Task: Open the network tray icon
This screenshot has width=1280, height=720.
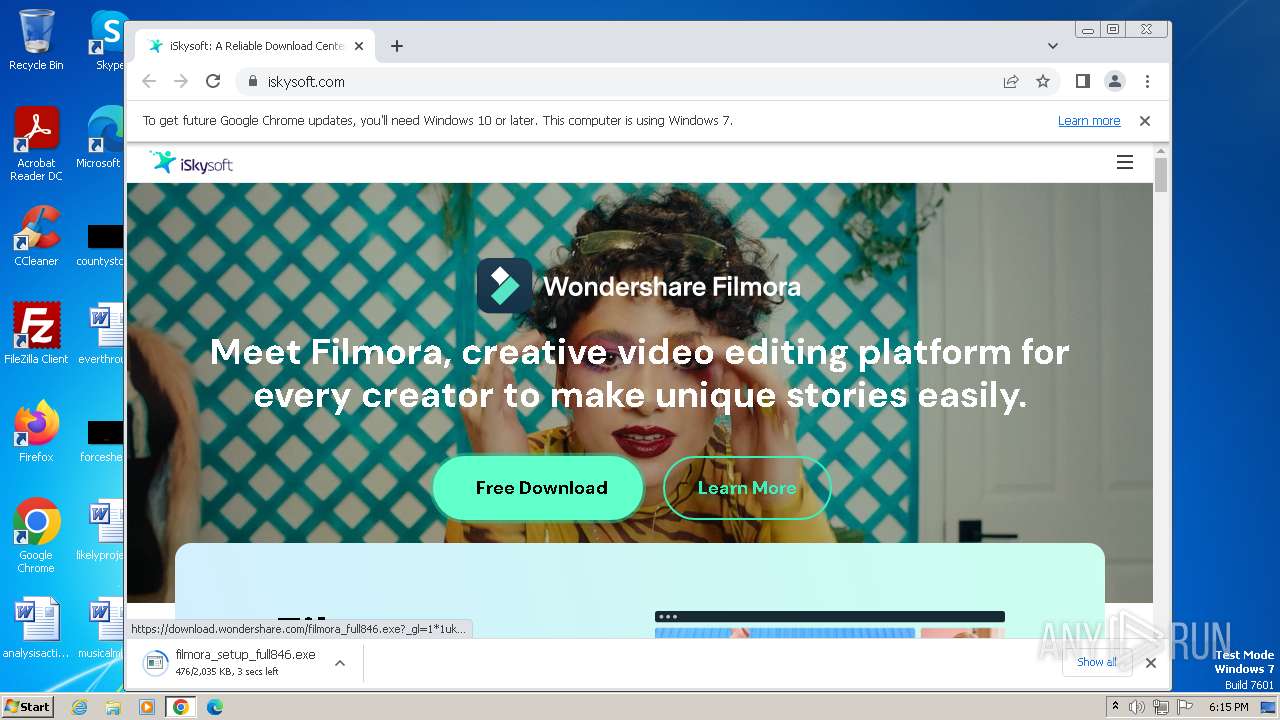Action: [x=1160, y=707]
